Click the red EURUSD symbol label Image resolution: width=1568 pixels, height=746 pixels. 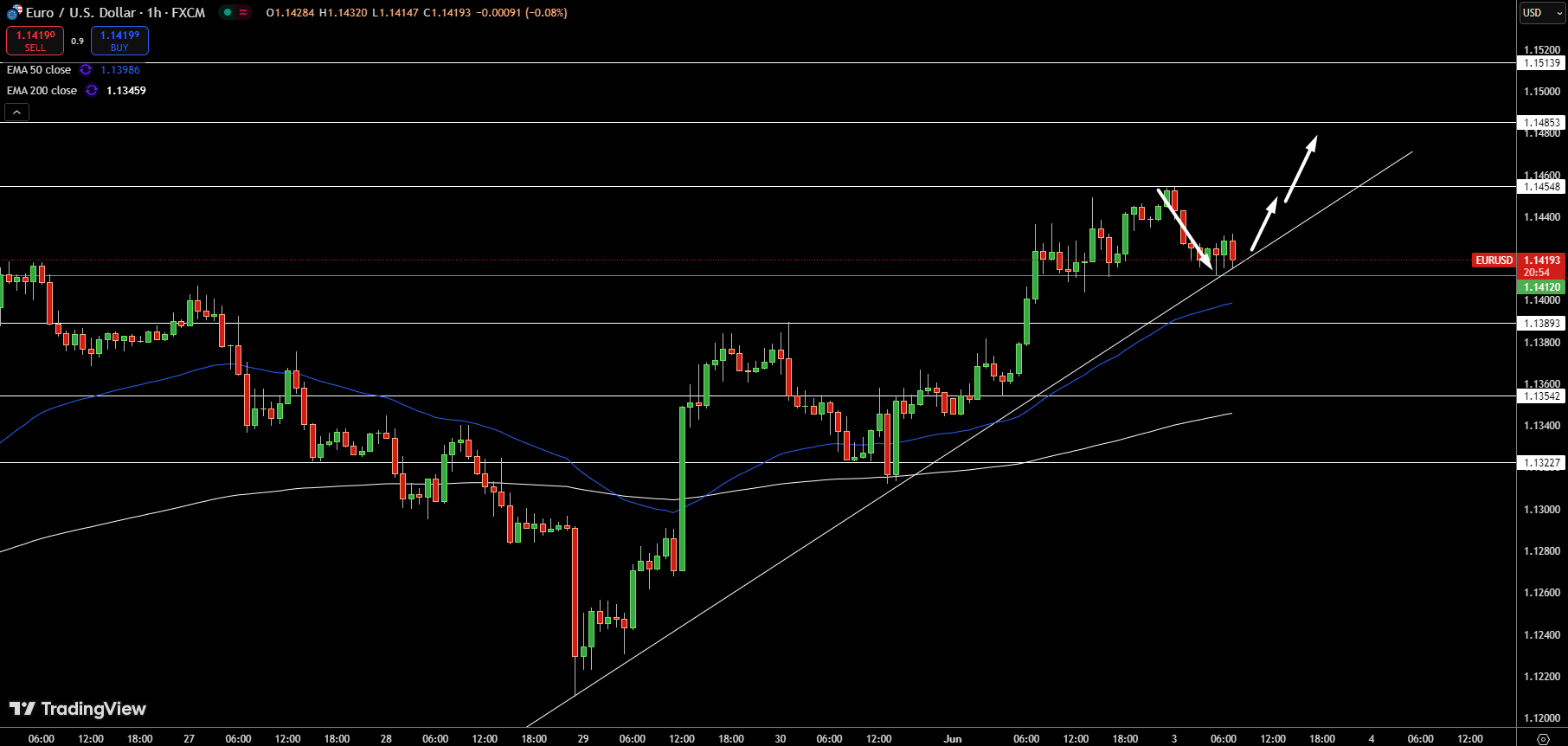click(x=1494, y=260)
